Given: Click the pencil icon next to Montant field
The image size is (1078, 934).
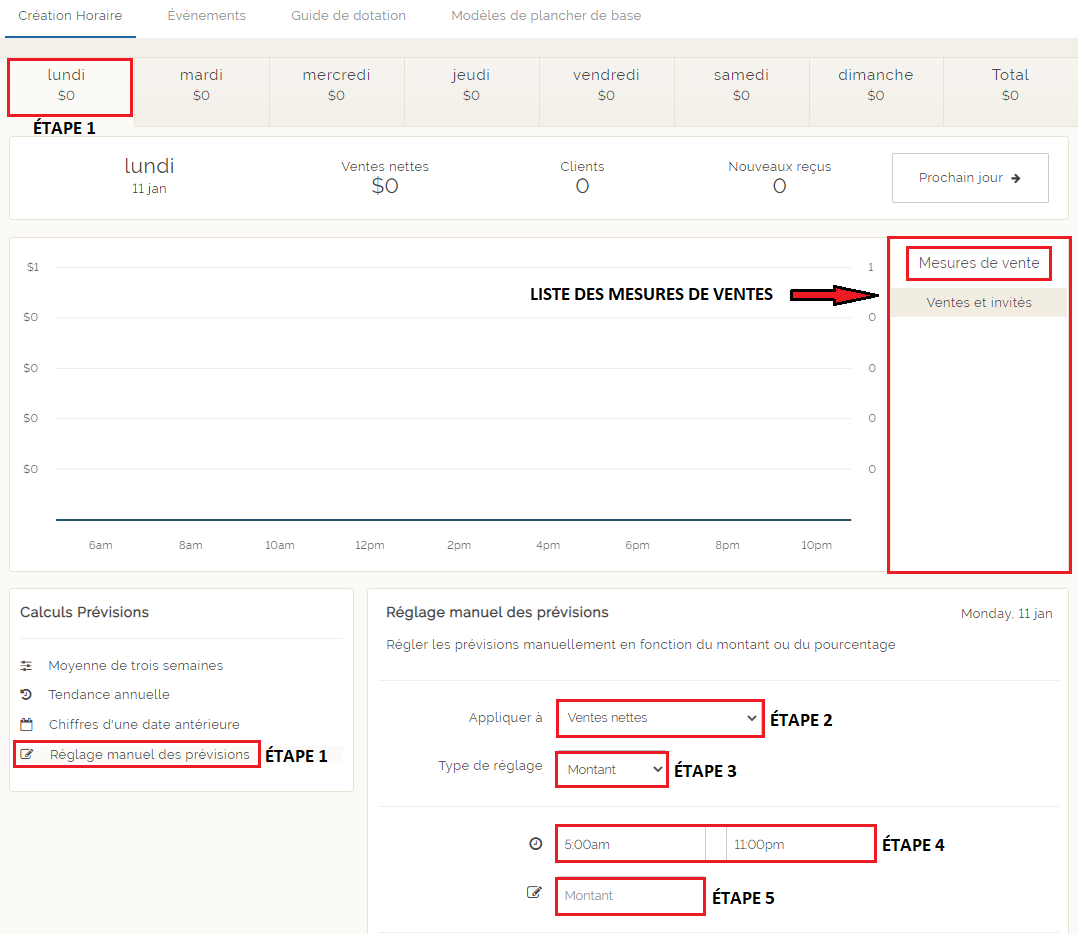Looking at the screenshot, I should point(535,893).
